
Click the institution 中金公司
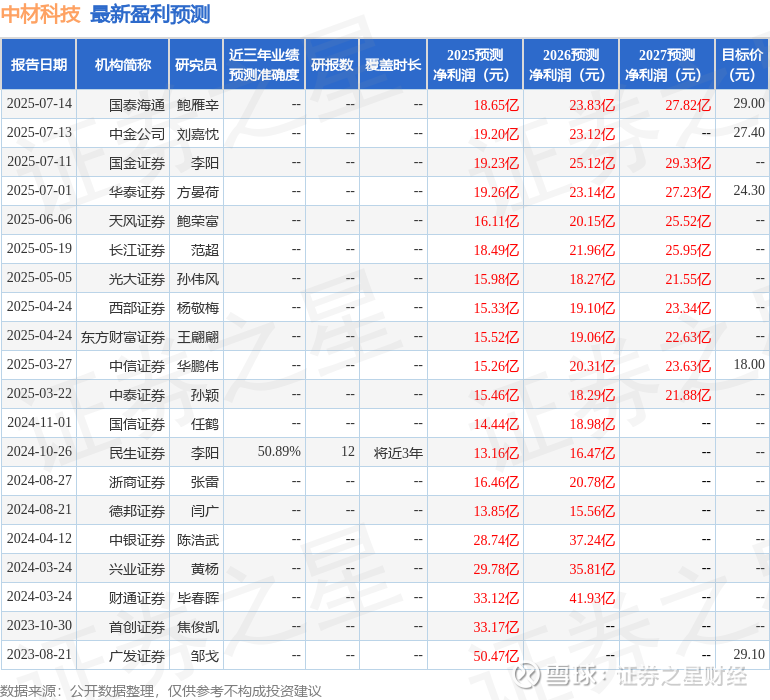pos(137,134)
